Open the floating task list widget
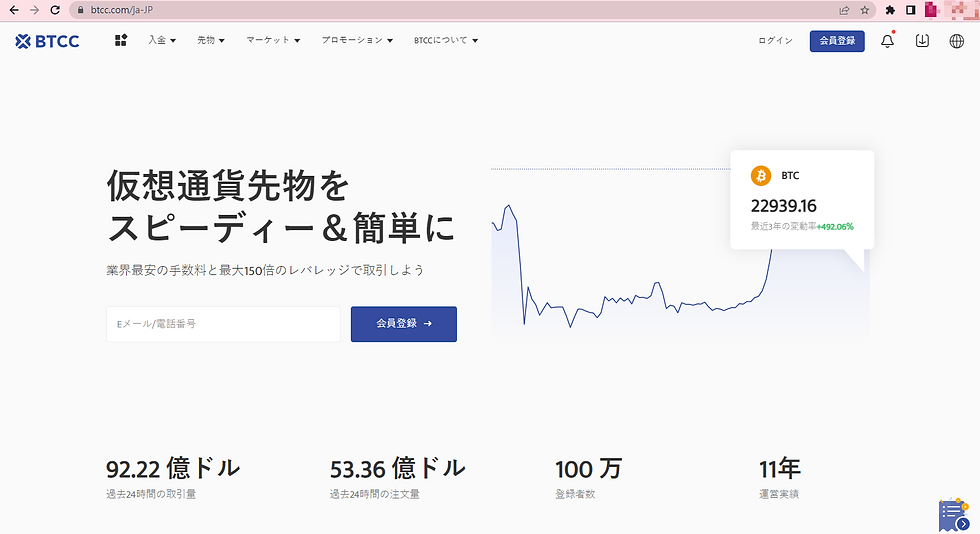Screen dimensions: 980x534 (x=954, y=515)
